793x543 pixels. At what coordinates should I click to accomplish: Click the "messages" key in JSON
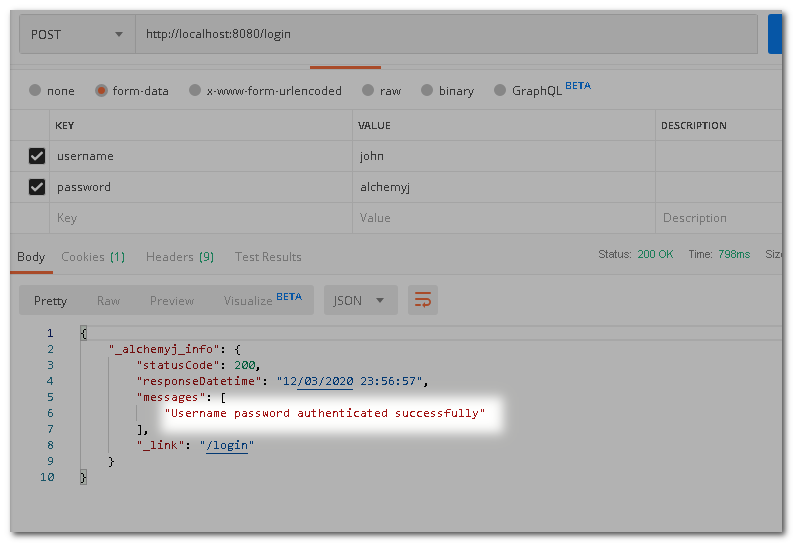(x=171, y=397)
